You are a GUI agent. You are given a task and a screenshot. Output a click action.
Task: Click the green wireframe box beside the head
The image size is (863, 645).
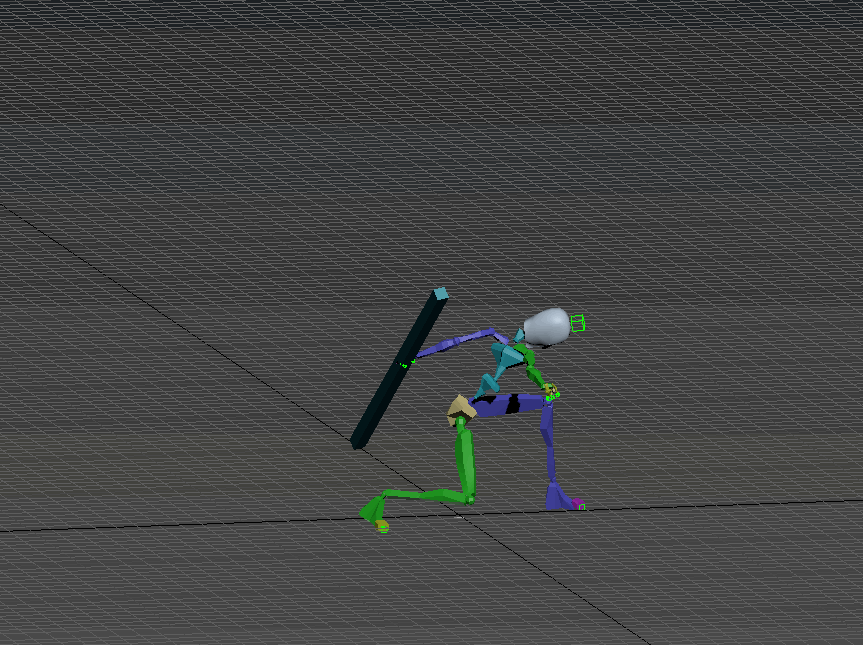(577, 323)
